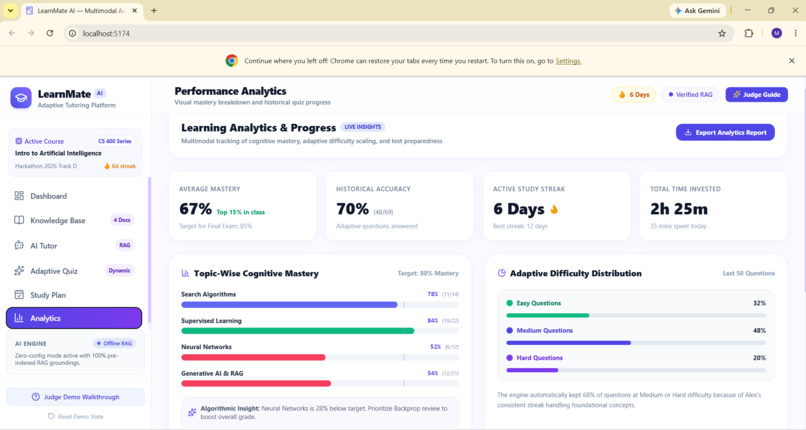
Task: Click the Dynamic badge beside Adaptive Quiz
Action: (x=119, y=270)
